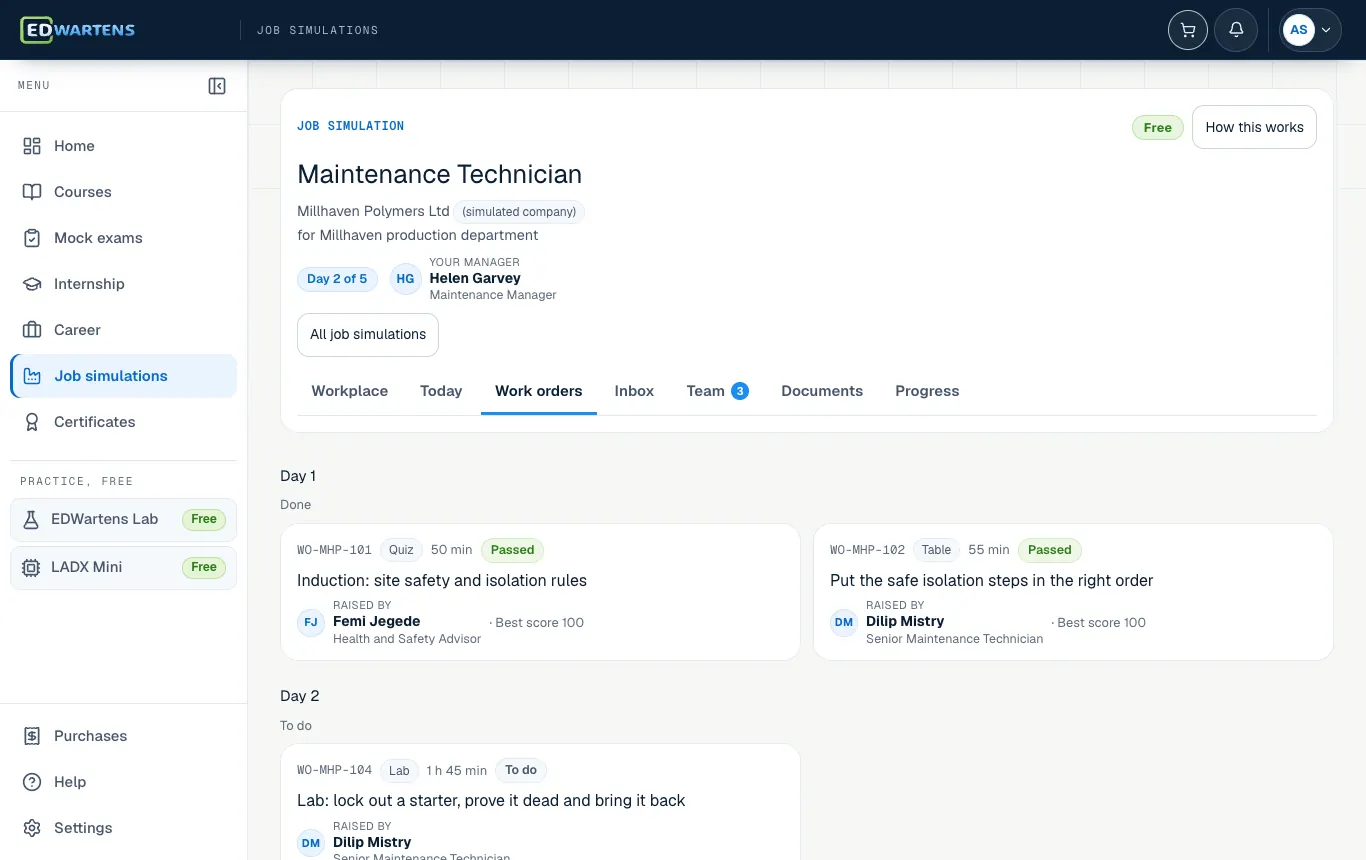Image resolution: width=1366 pixels, height=860 pixels.
Task: Click the Internship graduation cap icon
Action: [x=32, y=284]
